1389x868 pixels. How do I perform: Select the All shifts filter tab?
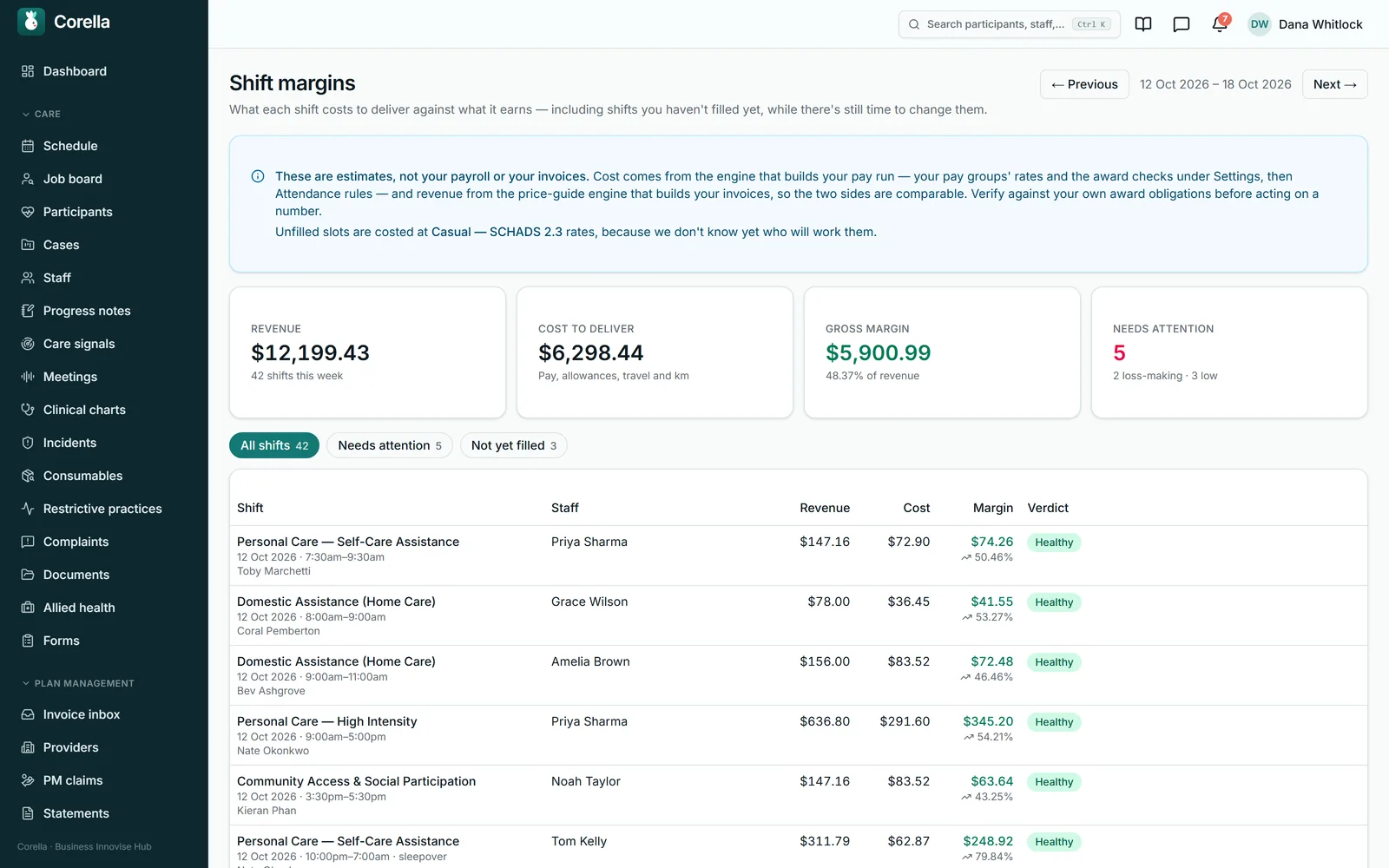click(x=274, y=445)
